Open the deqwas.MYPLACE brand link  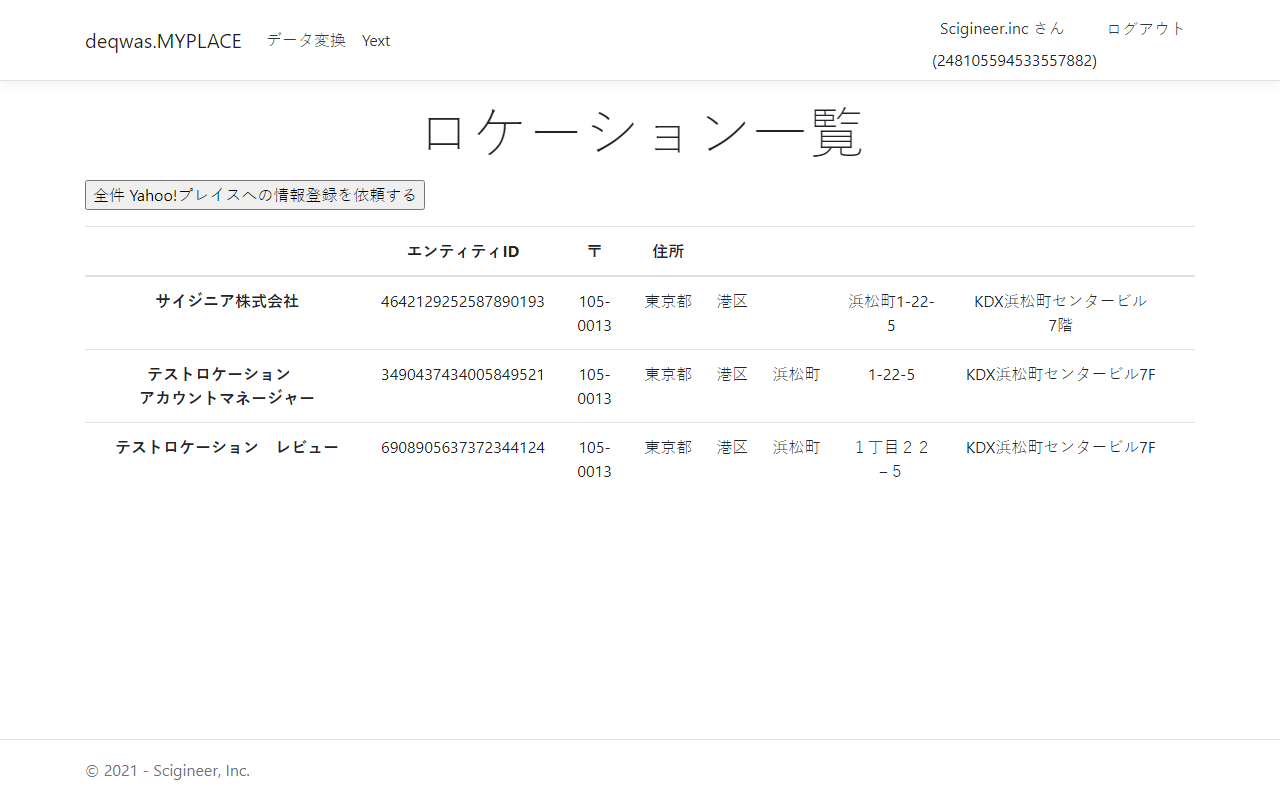[x=163, y=41]
